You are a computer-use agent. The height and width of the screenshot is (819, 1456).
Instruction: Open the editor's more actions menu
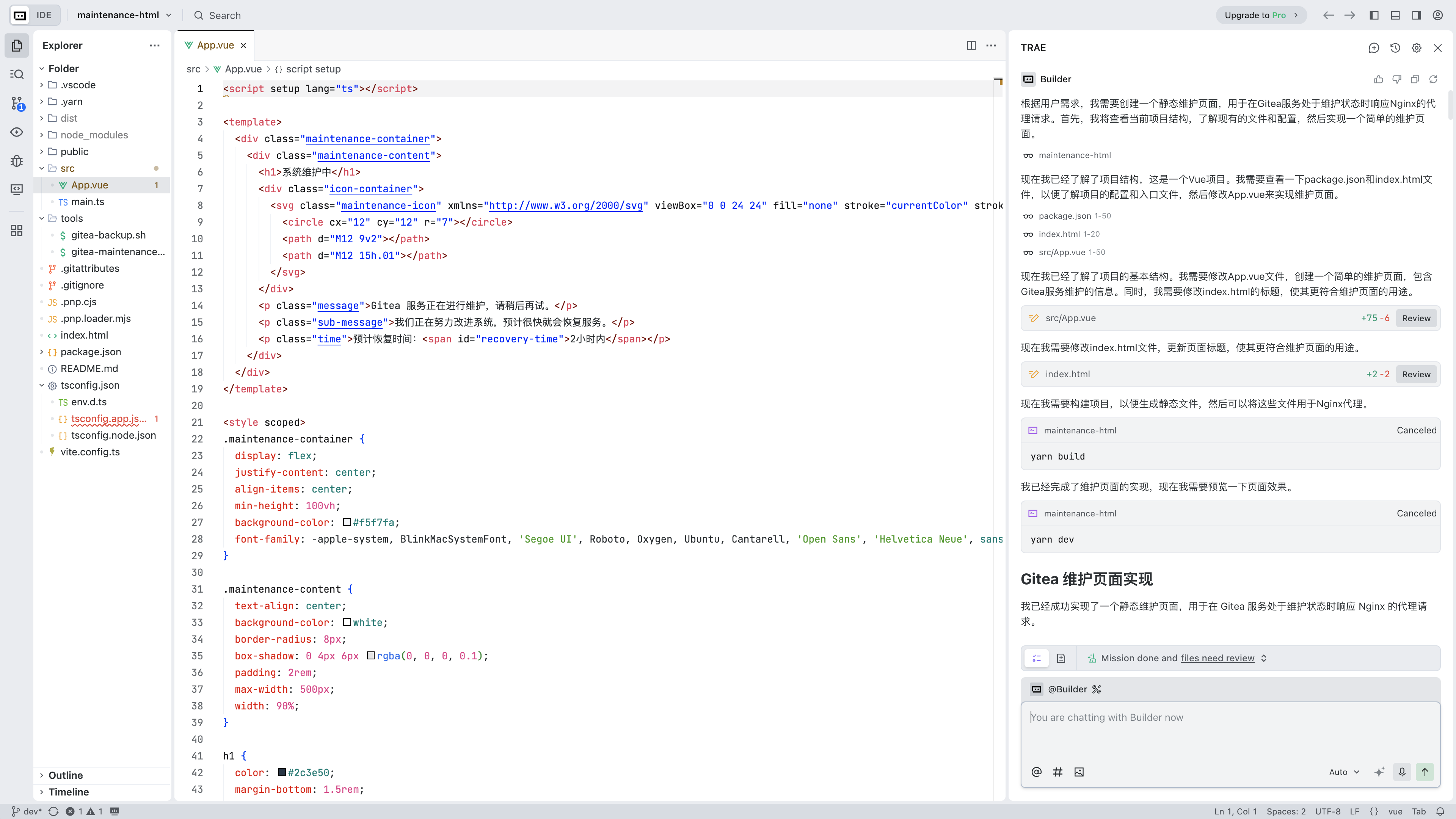pyautogui.click(x=992, y=45)
